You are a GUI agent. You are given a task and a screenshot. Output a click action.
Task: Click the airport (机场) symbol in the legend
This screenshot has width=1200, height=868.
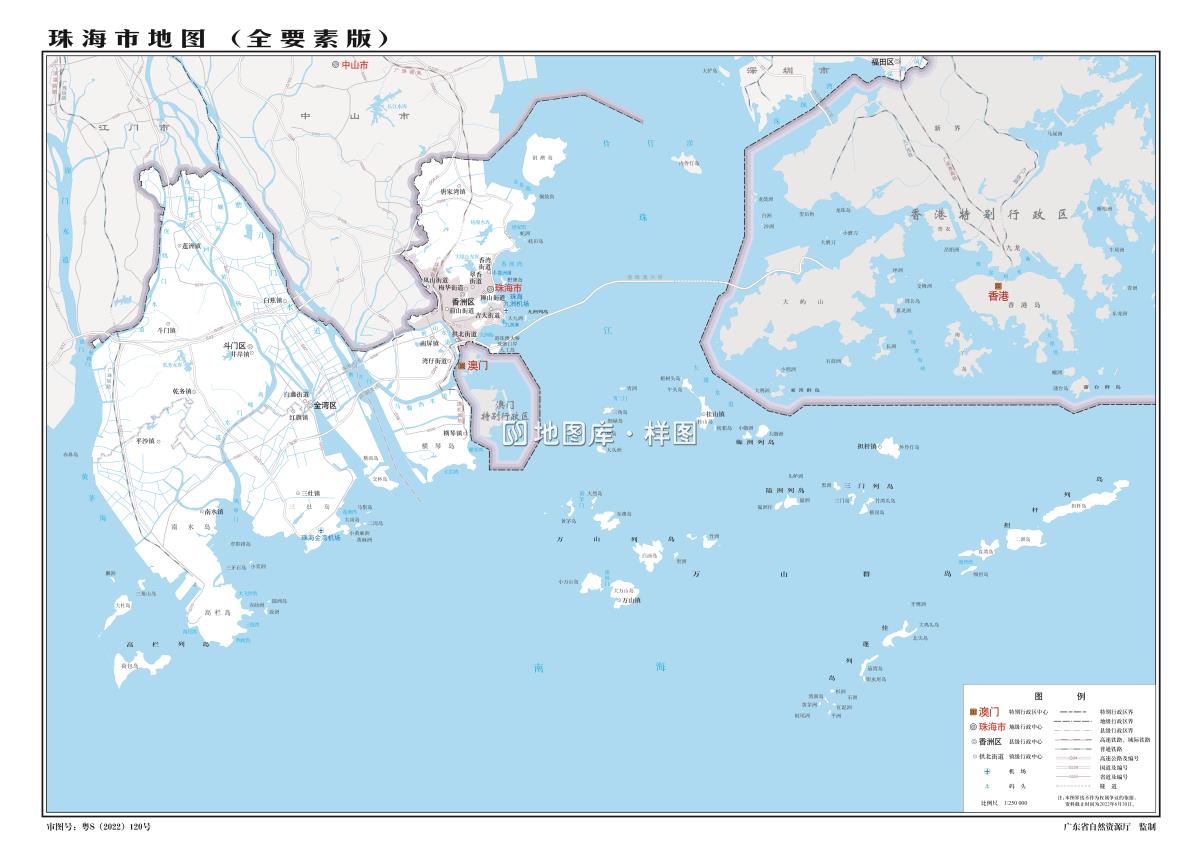986,771
